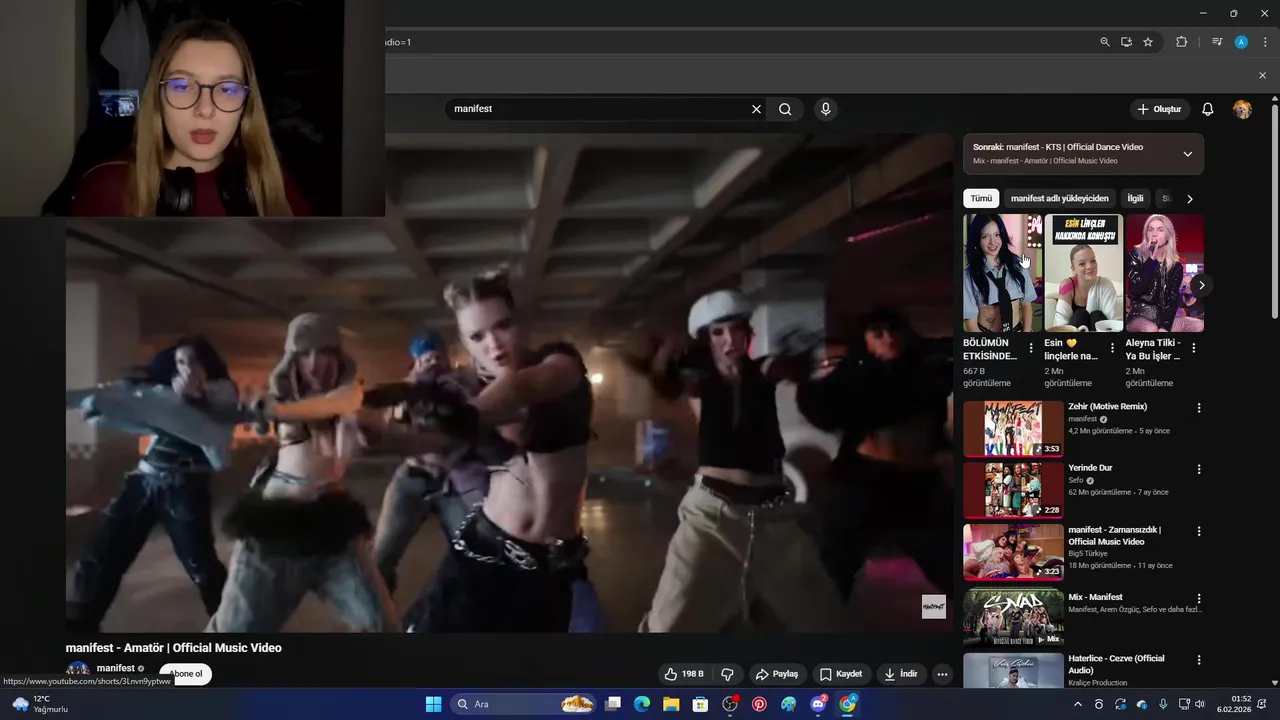The width and height of the screenshot is (1280, 720).
Task: Show more filter chips with right chevron
Action: coord(1189,199)
